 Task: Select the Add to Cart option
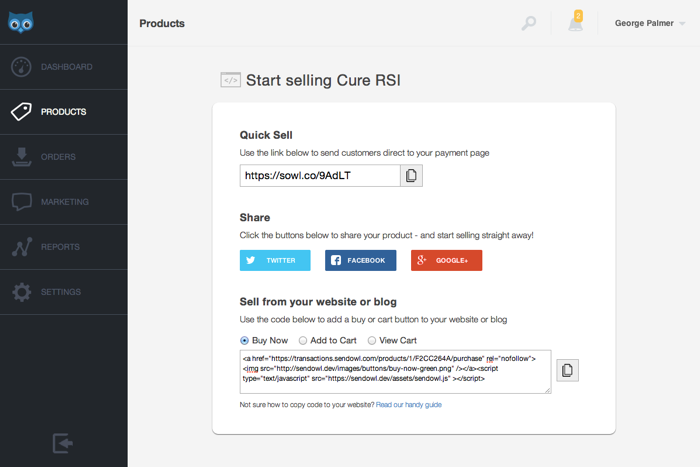(x=303, y=341)
